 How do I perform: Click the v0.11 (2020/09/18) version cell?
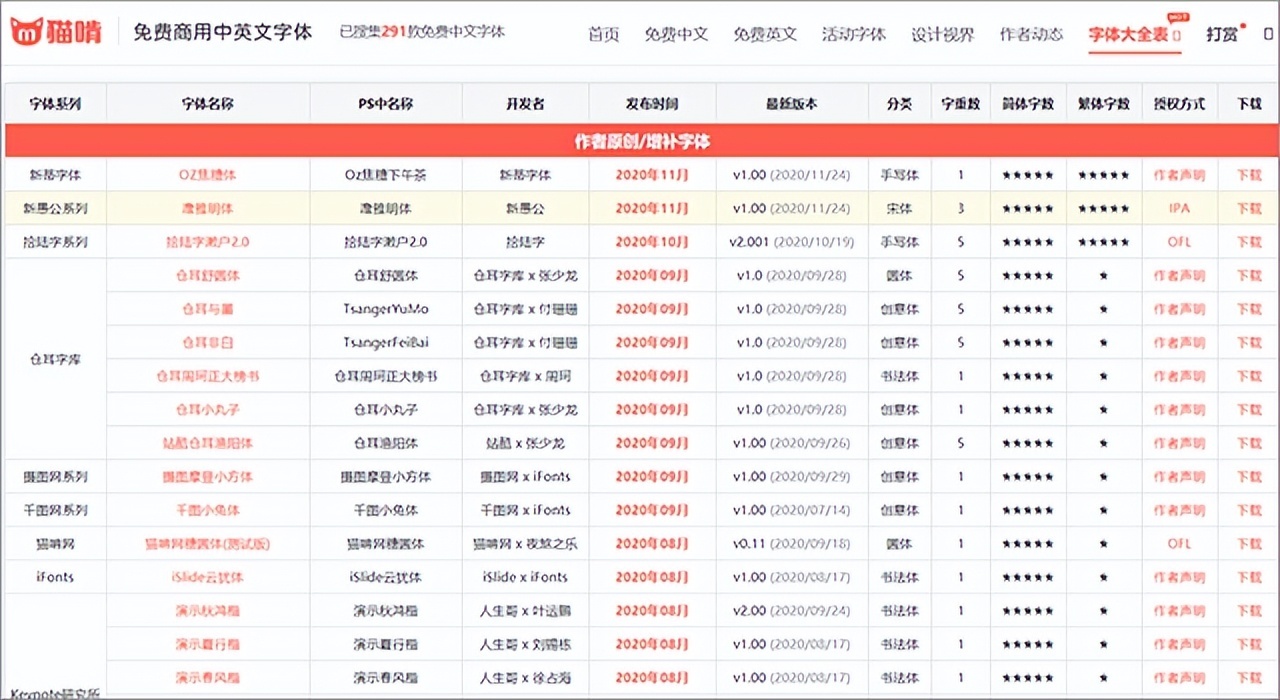pos(791,544)
